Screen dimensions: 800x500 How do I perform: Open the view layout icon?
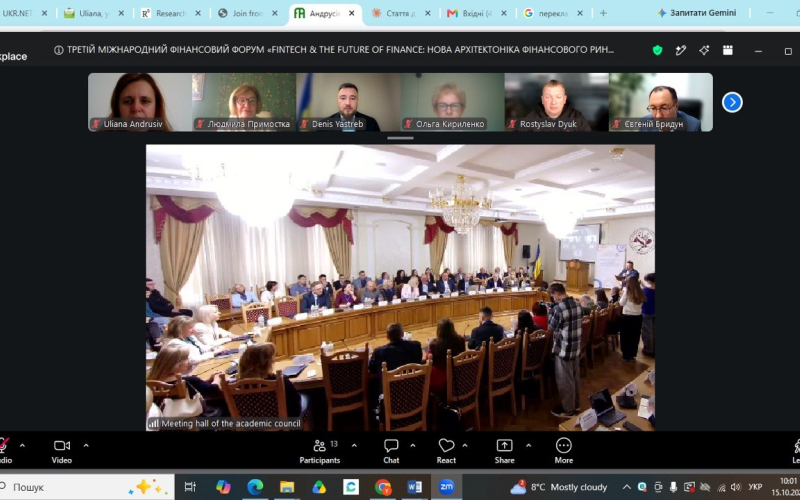pos(728,49)
